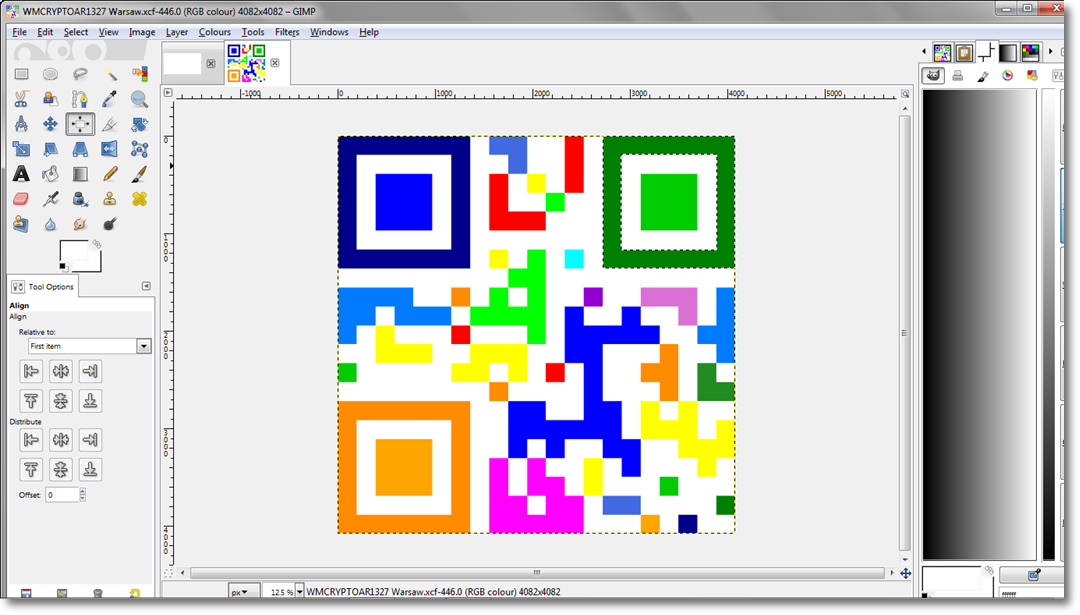Image resolution: width=1080 pixels, height=615 pixels.
Task: Open the zoom percentage dropdown
Action: 300,592
